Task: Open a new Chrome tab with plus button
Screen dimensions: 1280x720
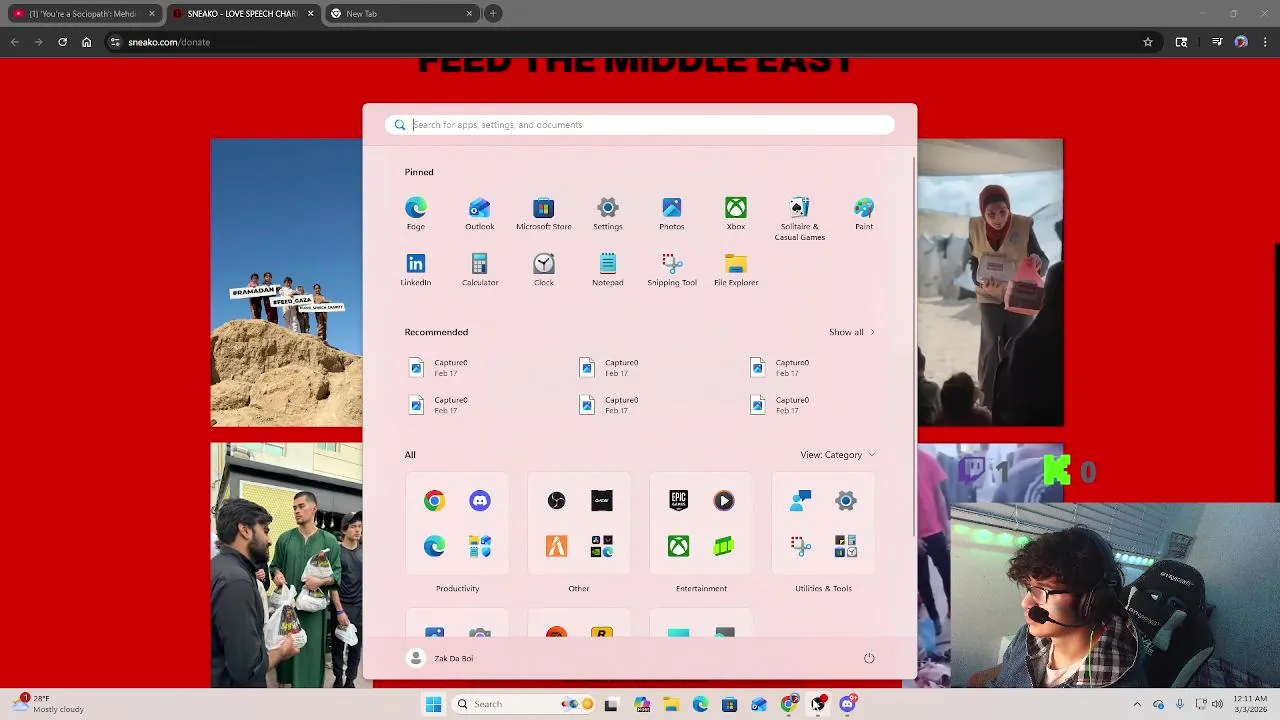Action: tap(493, 14)
